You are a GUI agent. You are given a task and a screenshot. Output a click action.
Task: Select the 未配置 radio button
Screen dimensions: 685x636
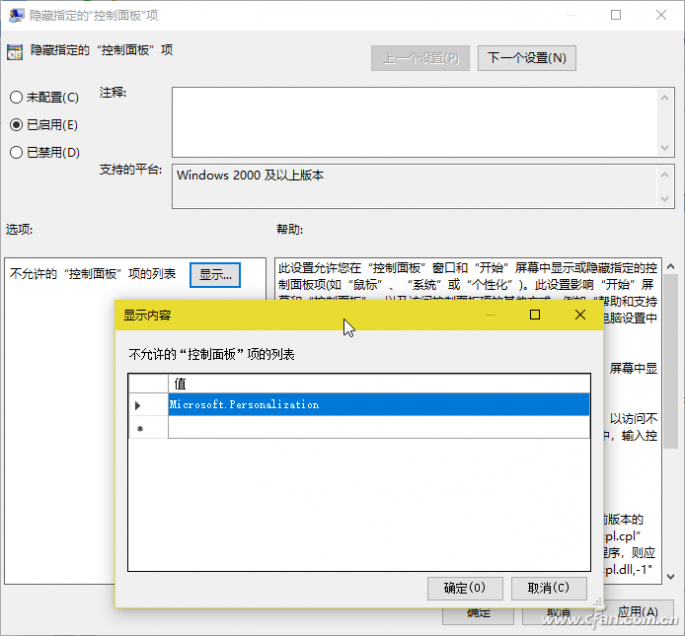tap(16, 97)
